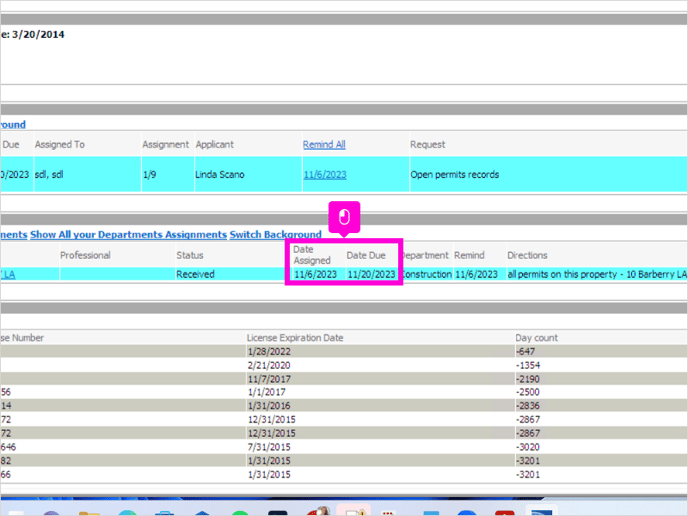Viewport: 688px width, 516px height.
Task: Select the Date Assigned column header
Action: coord(312,255)
